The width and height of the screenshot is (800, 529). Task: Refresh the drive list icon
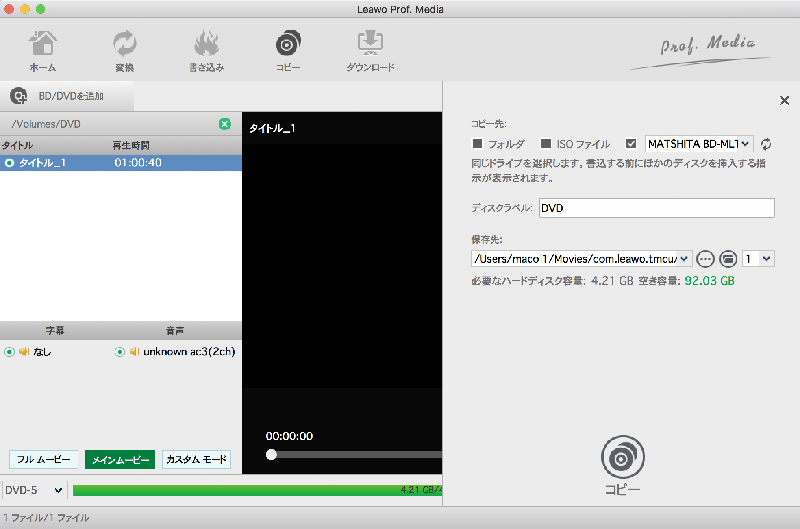point(766,144)
